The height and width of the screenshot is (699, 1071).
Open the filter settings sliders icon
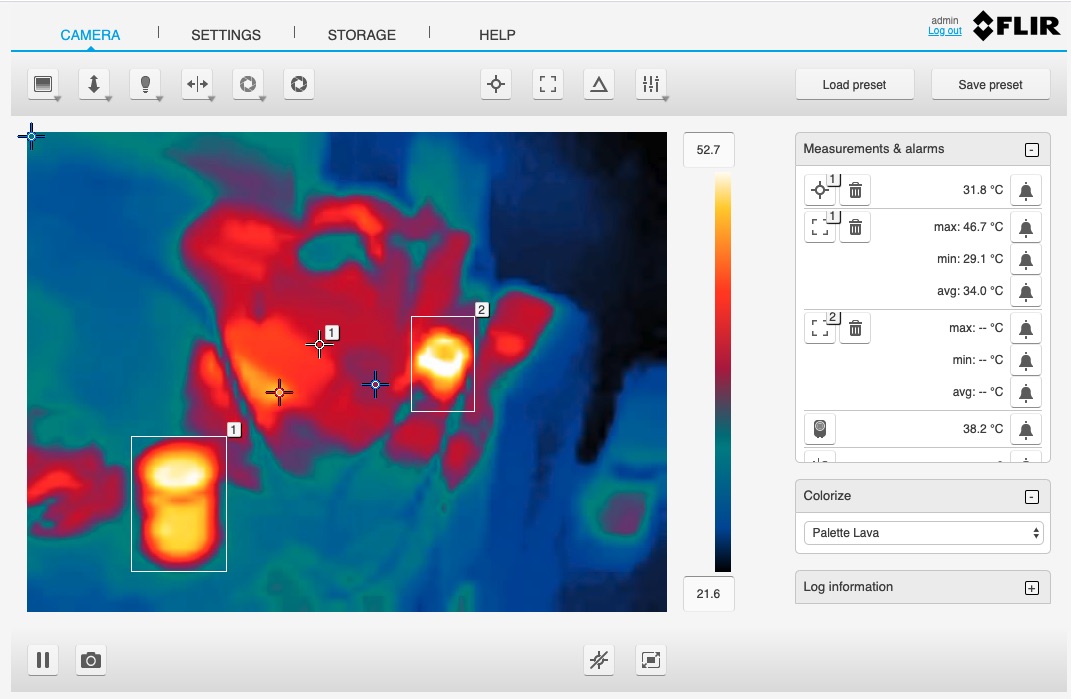click(651, 84)
